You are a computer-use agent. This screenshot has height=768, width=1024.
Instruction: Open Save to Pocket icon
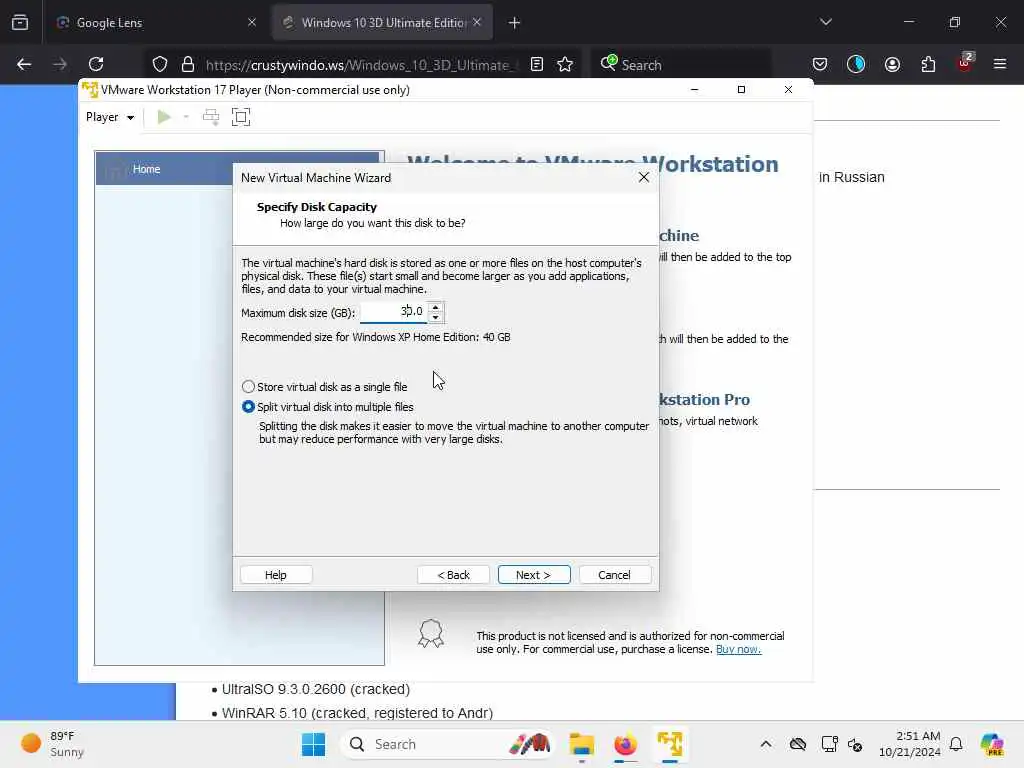pos(820,65)
